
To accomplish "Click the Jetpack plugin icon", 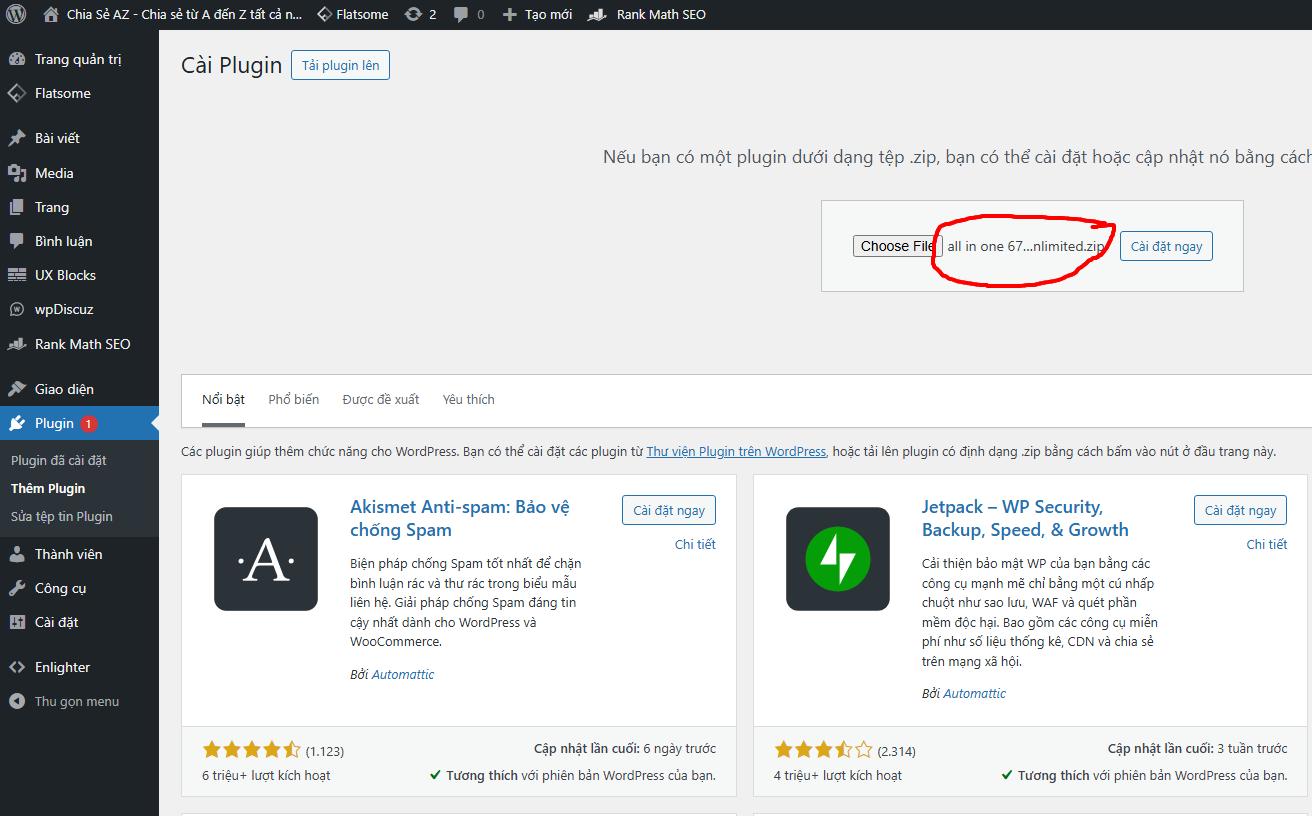I will (837, 559).
